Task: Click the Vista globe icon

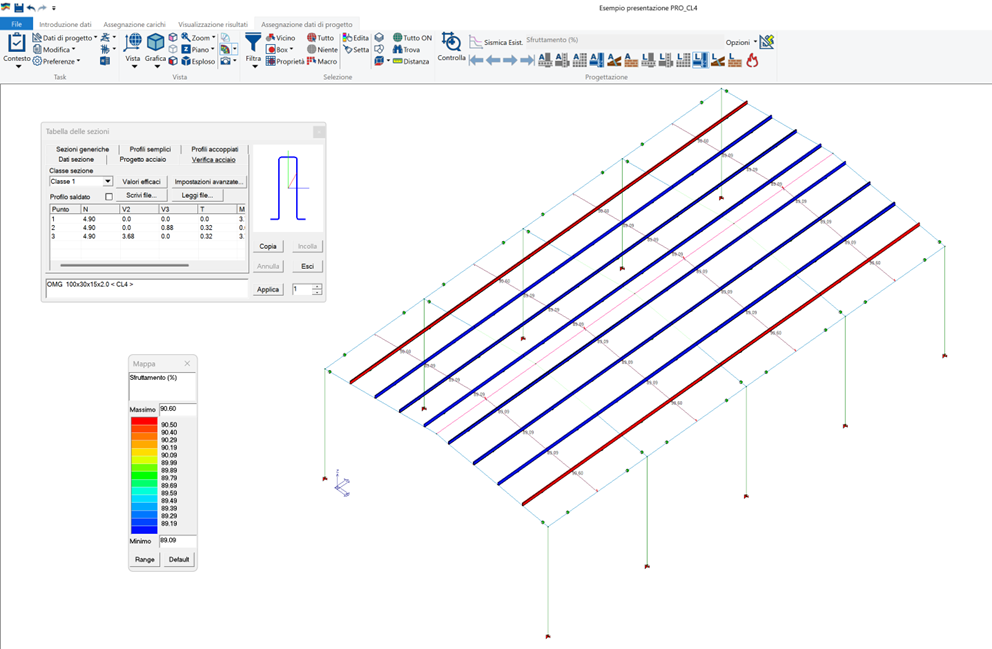Action: 132,42
